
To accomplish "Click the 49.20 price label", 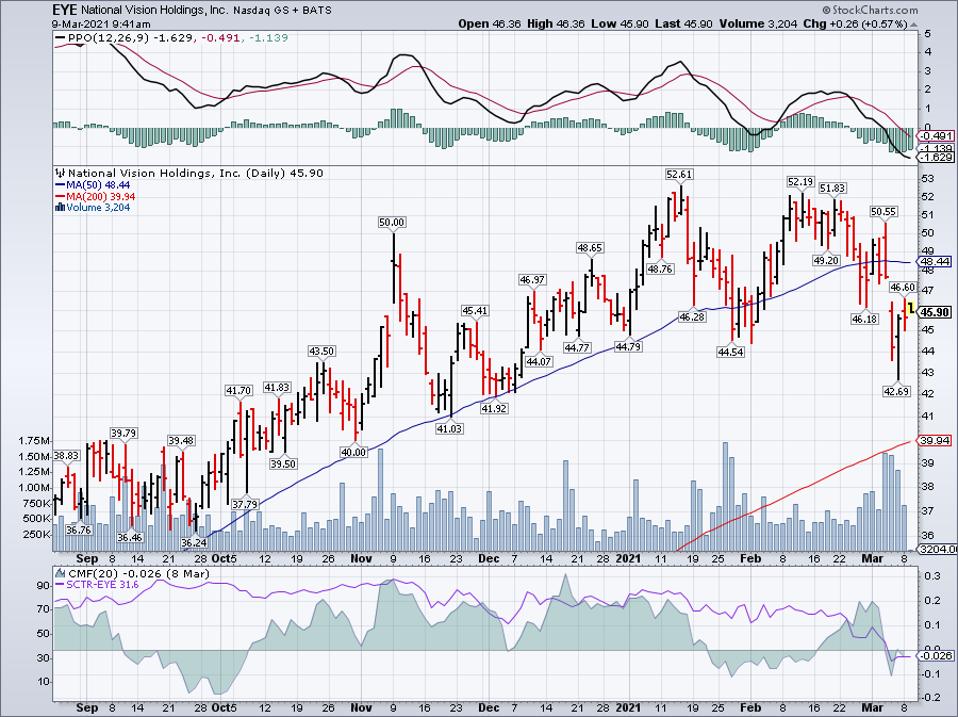I will click(827, 260).
